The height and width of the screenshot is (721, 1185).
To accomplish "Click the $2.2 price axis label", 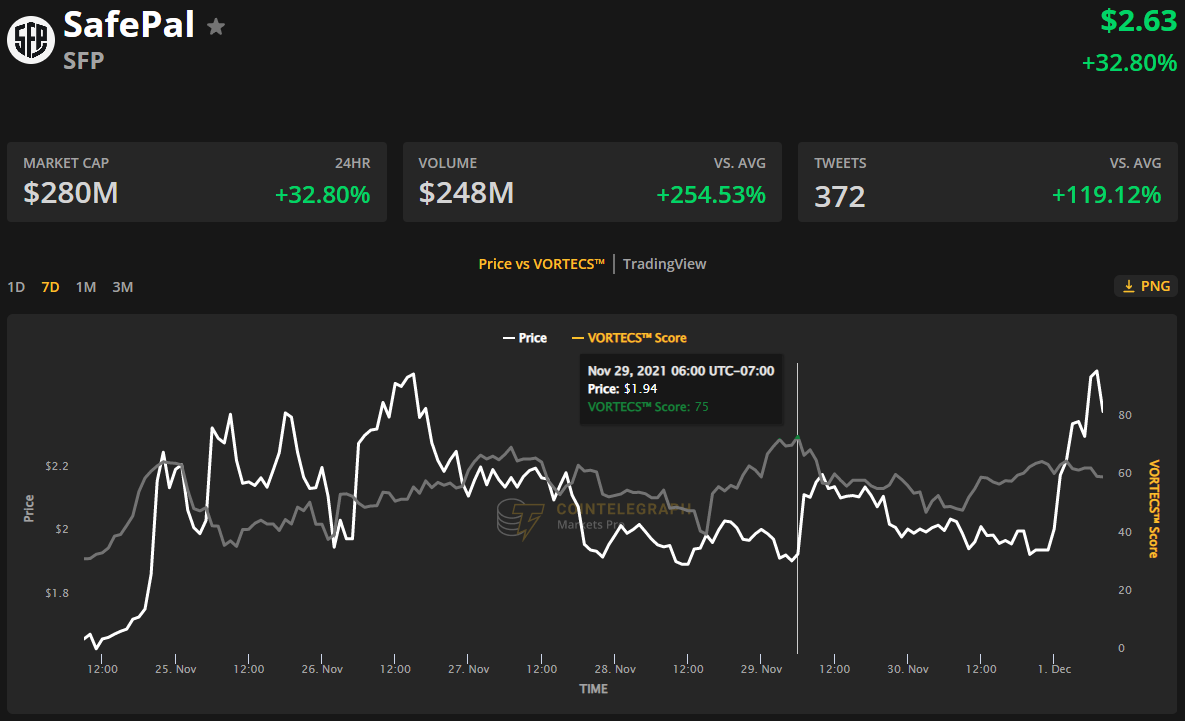I will tap(57, 466).
